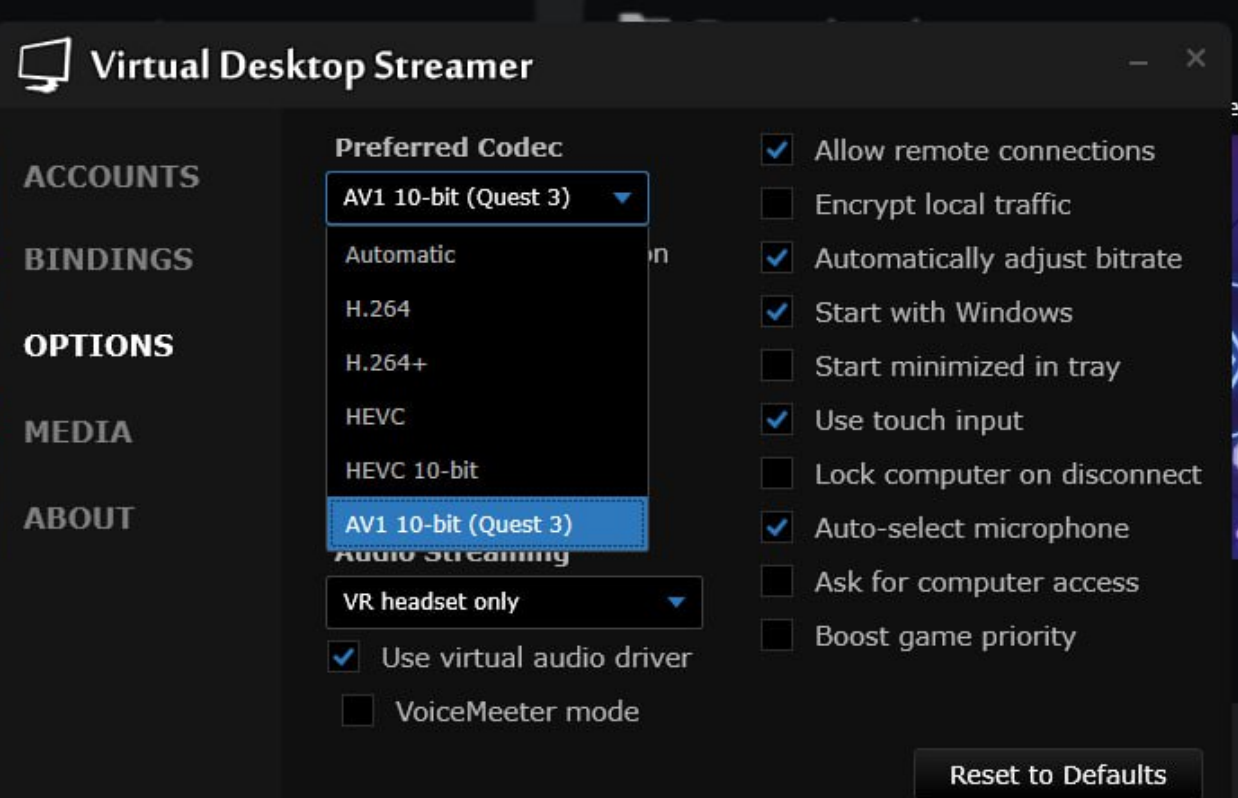This screenshot has width=1238, height=798.
Task: Close the Virtual Desktop Streamer window
Action: pyautogui.click(x=1195, y=58)
